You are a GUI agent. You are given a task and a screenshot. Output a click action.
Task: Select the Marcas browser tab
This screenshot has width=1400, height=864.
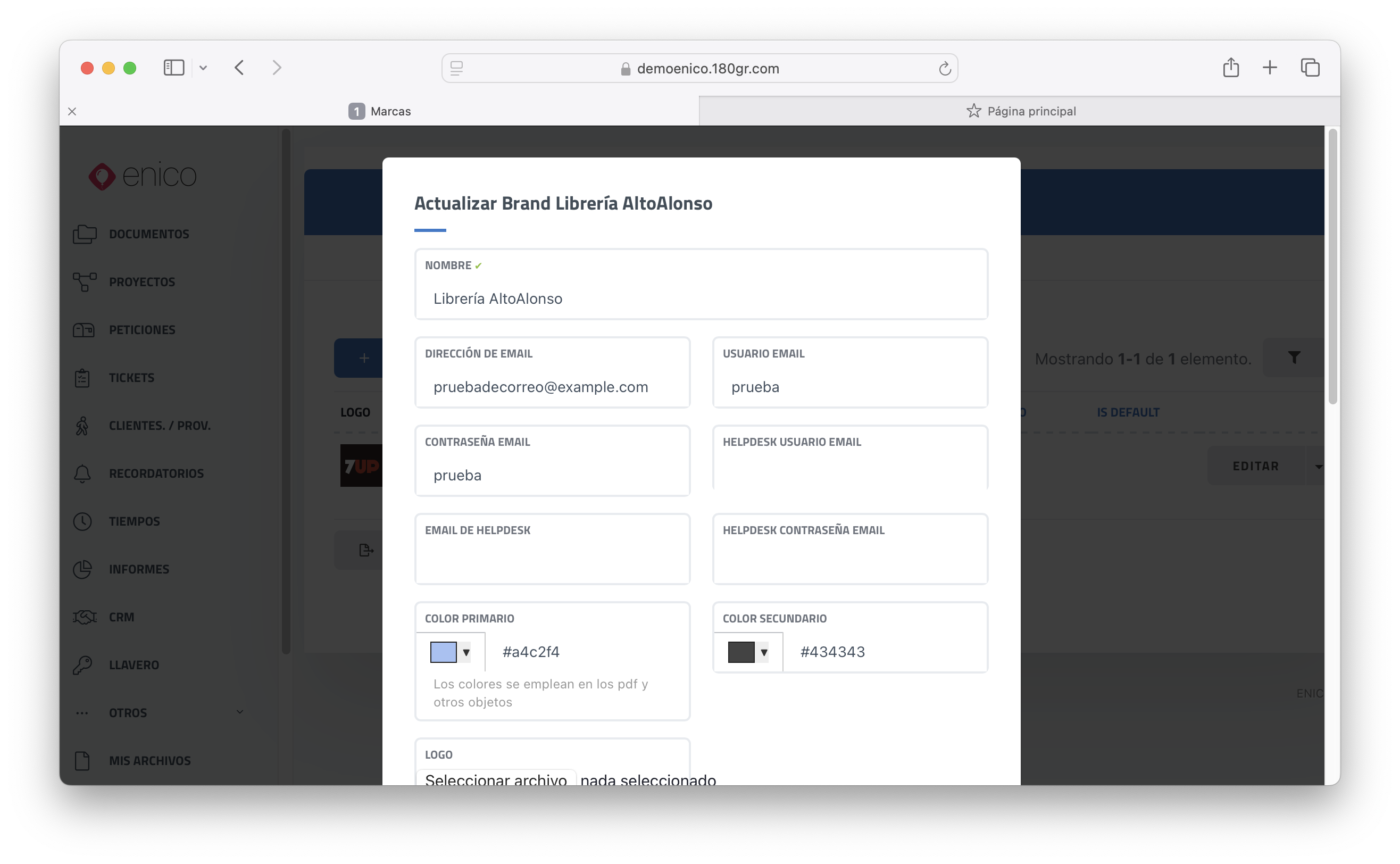coord(380,111)
